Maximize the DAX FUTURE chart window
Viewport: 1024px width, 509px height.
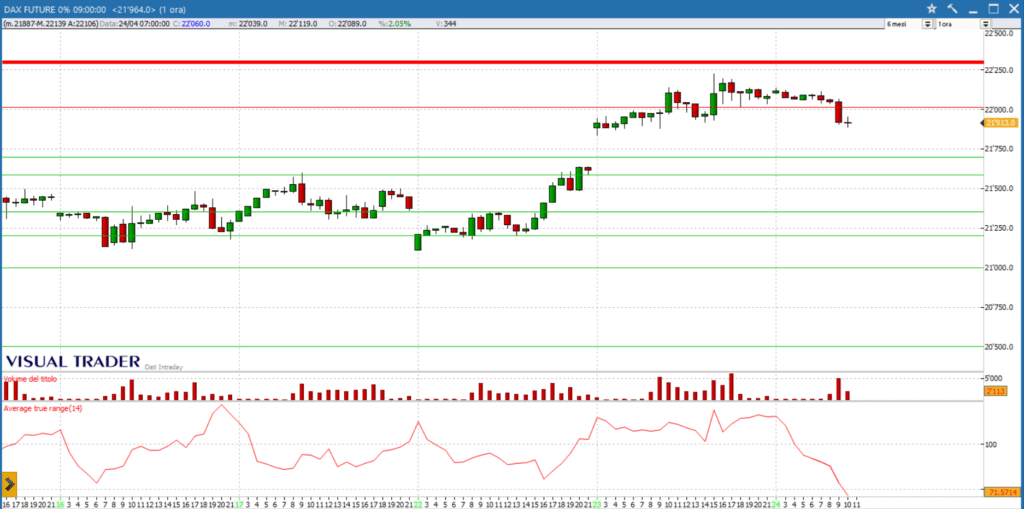(x=993, y=8)
